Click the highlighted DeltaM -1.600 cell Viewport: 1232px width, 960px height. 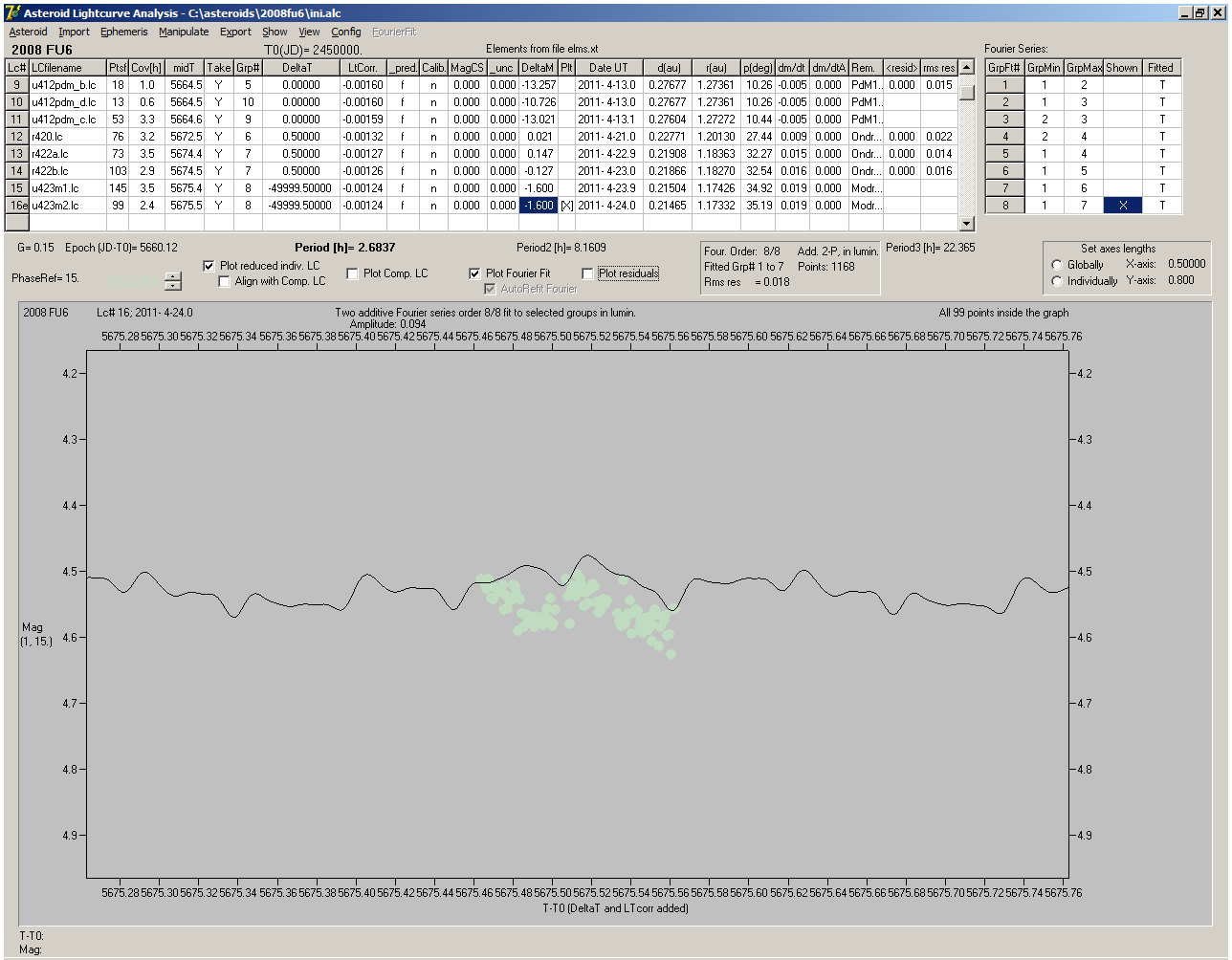coord(538,206)
